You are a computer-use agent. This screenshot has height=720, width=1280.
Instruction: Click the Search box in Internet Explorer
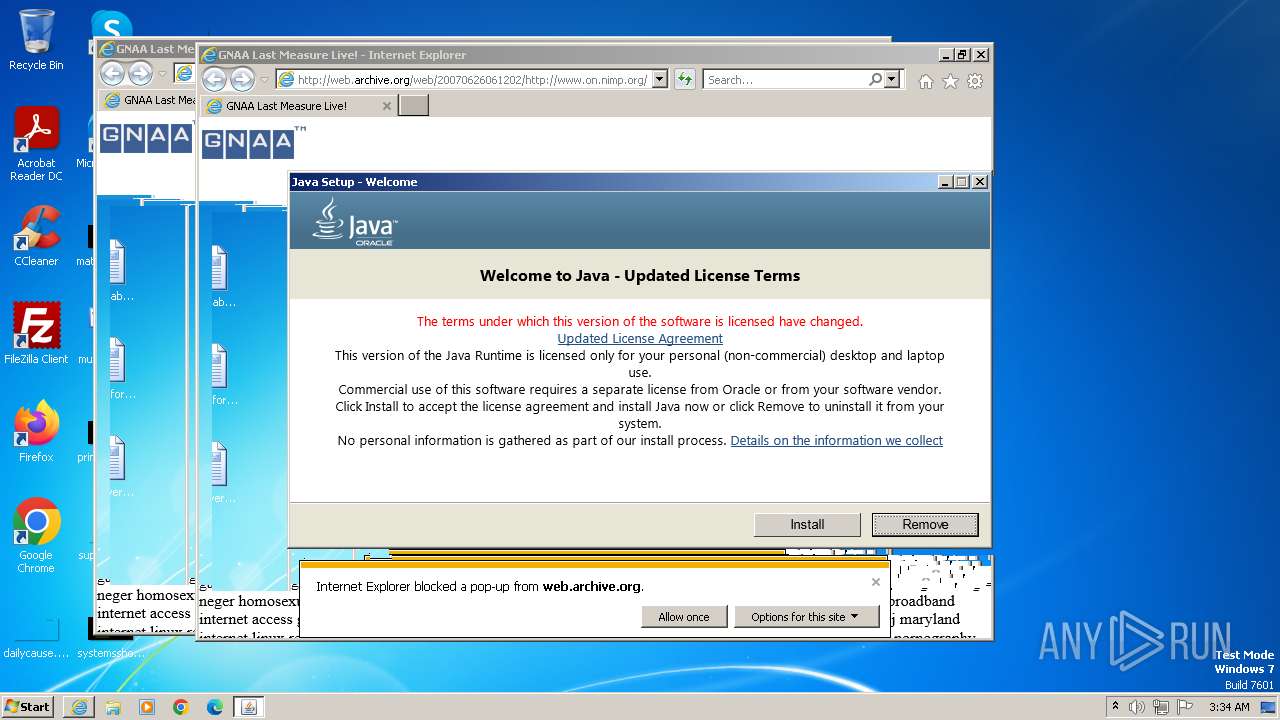785,80
